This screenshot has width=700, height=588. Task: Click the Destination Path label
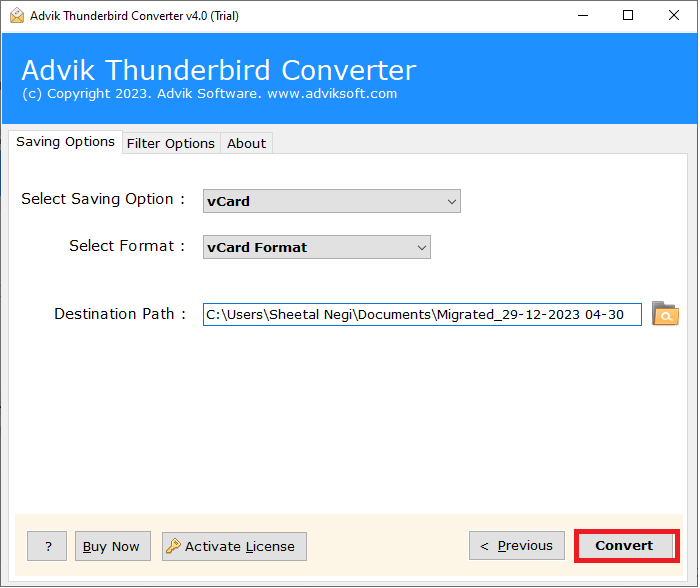120,314
